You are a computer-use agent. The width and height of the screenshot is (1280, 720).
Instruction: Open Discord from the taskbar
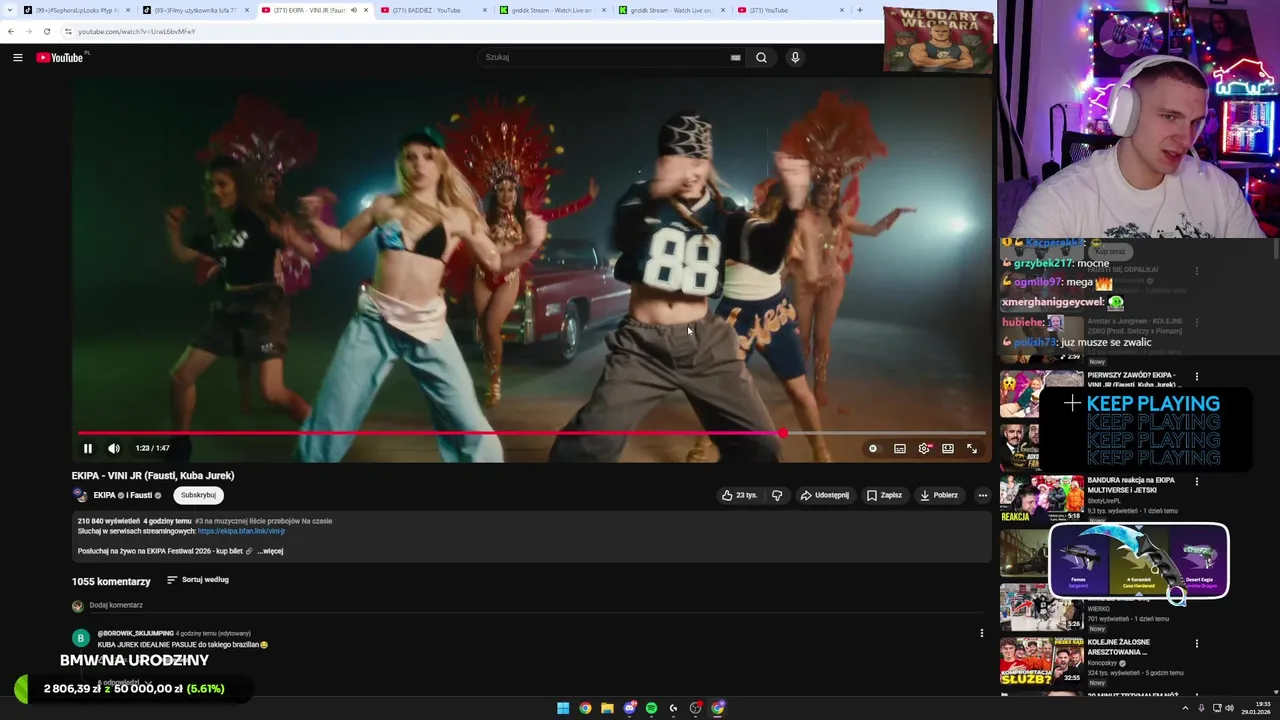[629, 708]
